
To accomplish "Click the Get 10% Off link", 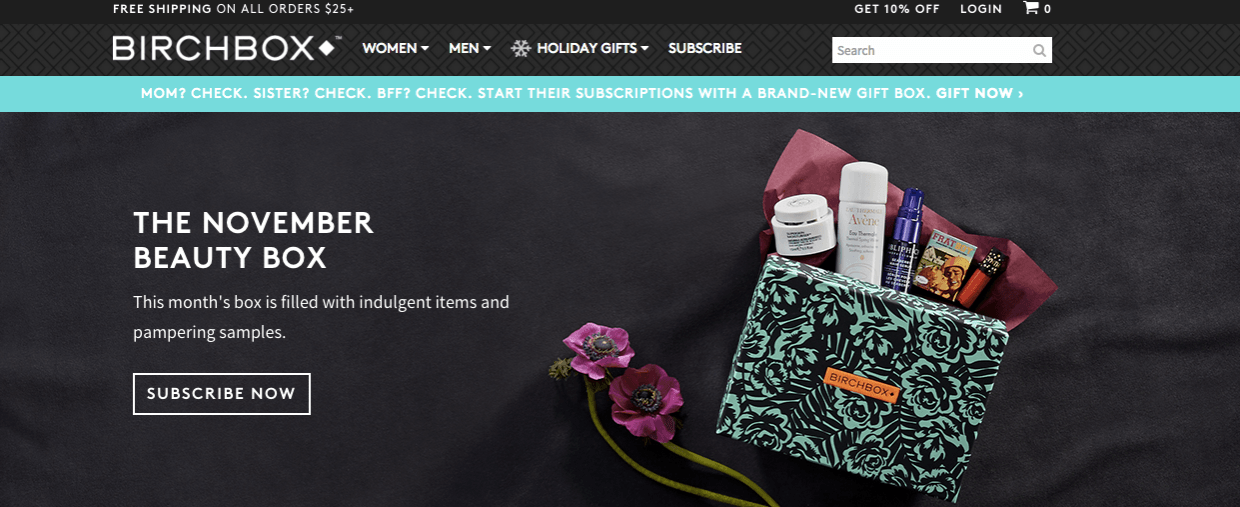I will point(897,9).
